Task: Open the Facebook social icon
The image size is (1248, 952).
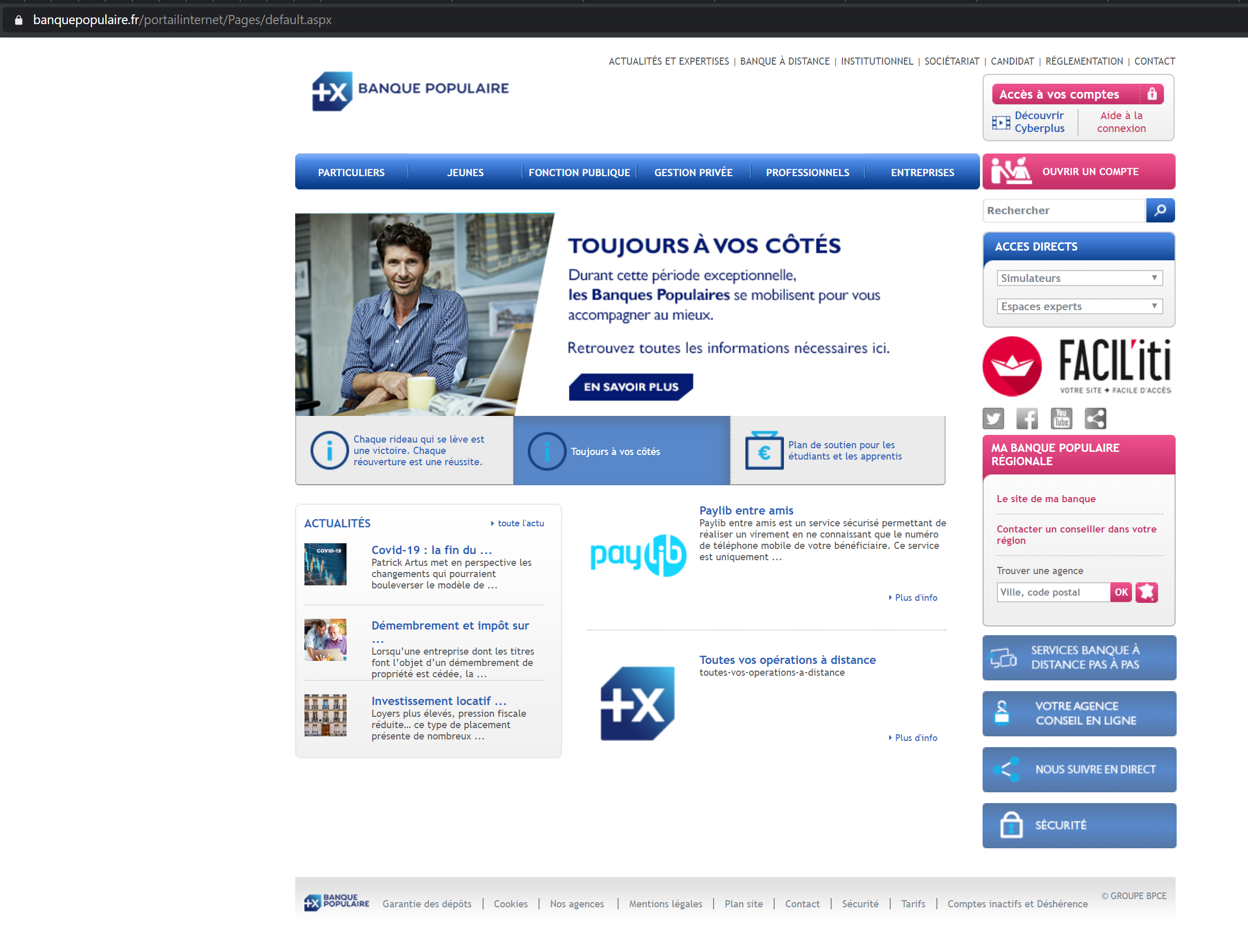Action: (x=1027, y=418)
